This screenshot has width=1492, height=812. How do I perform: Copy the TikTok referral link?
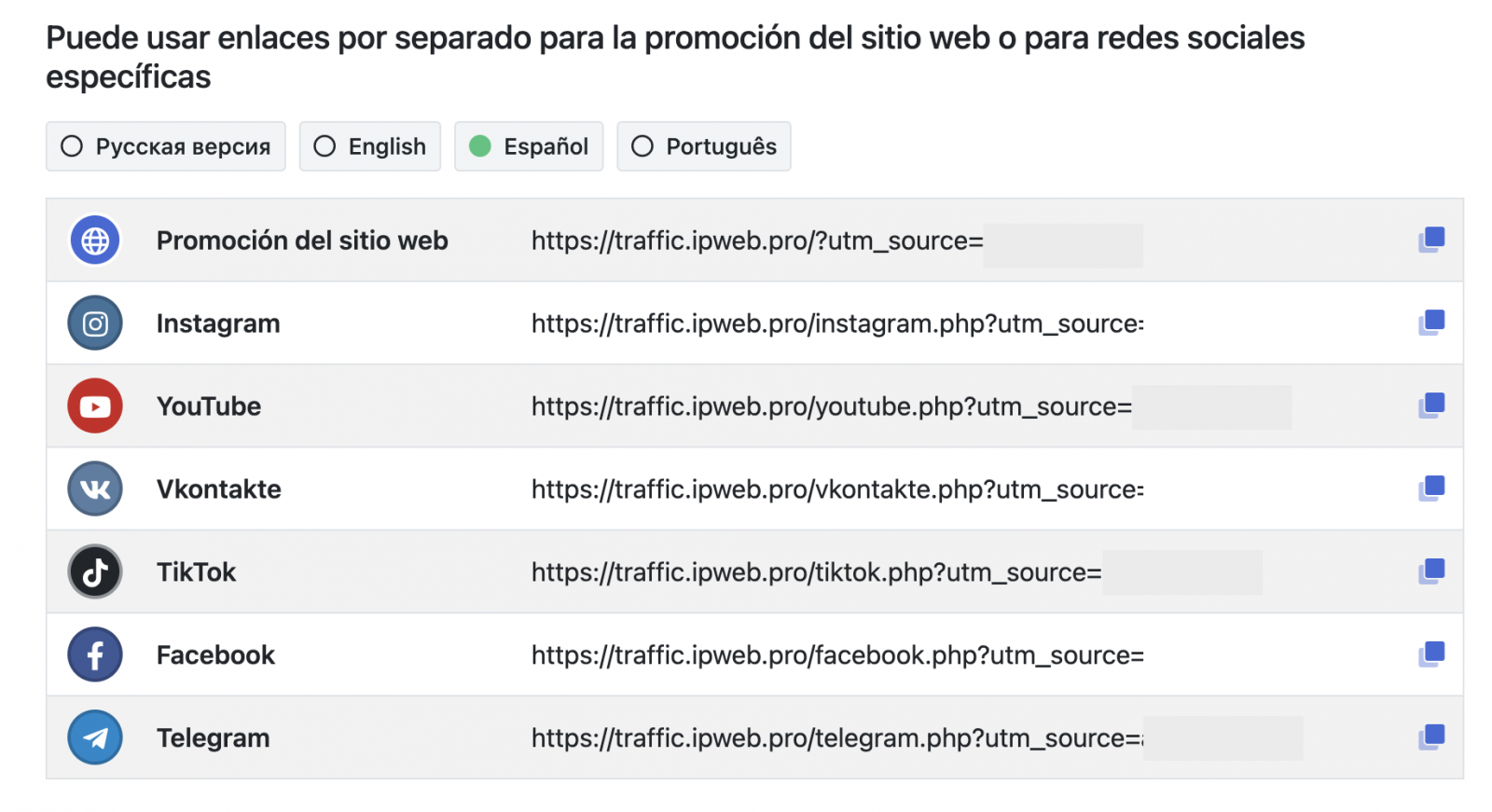pos(1430,571)
